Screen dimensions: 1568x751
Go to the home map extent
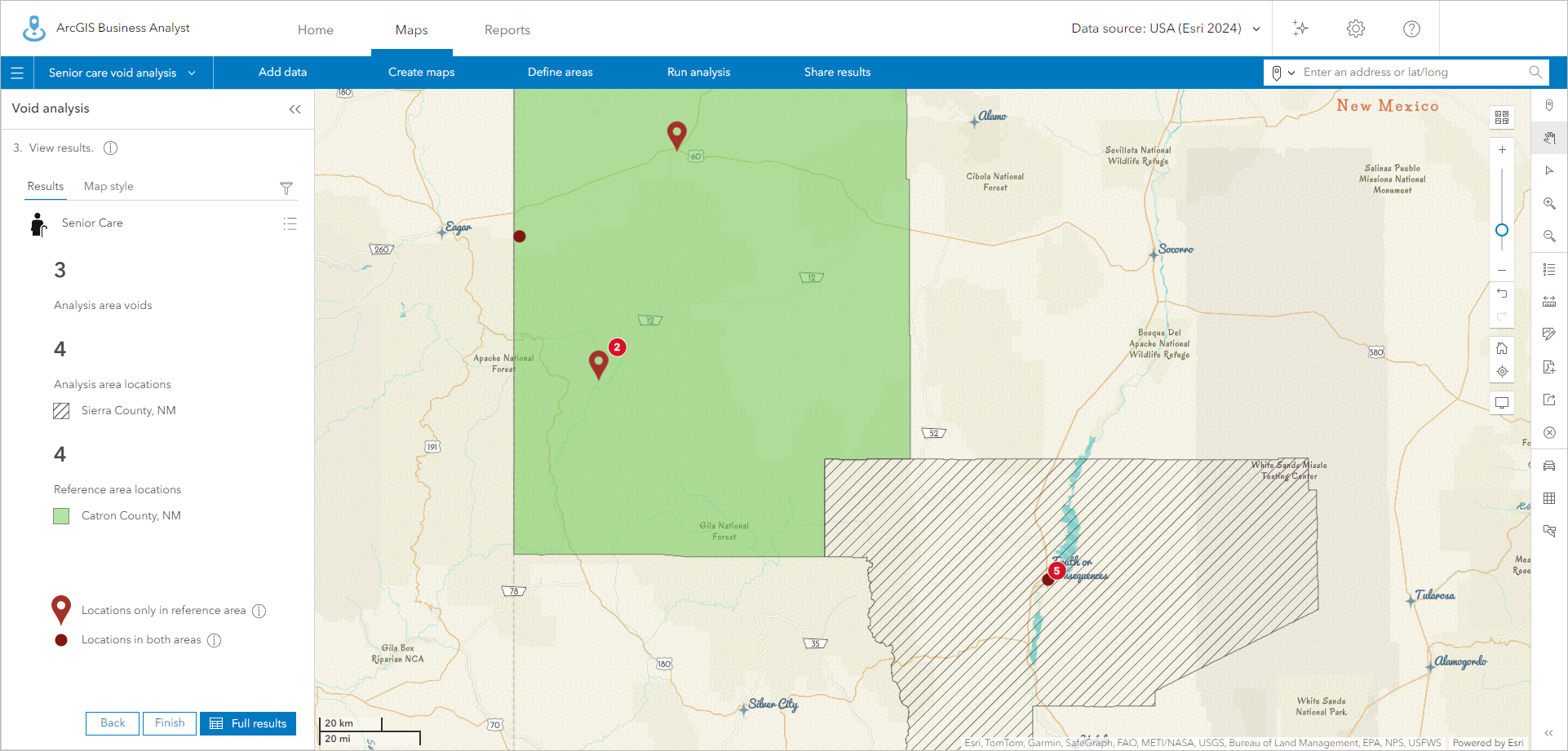tap(1502, 348)
